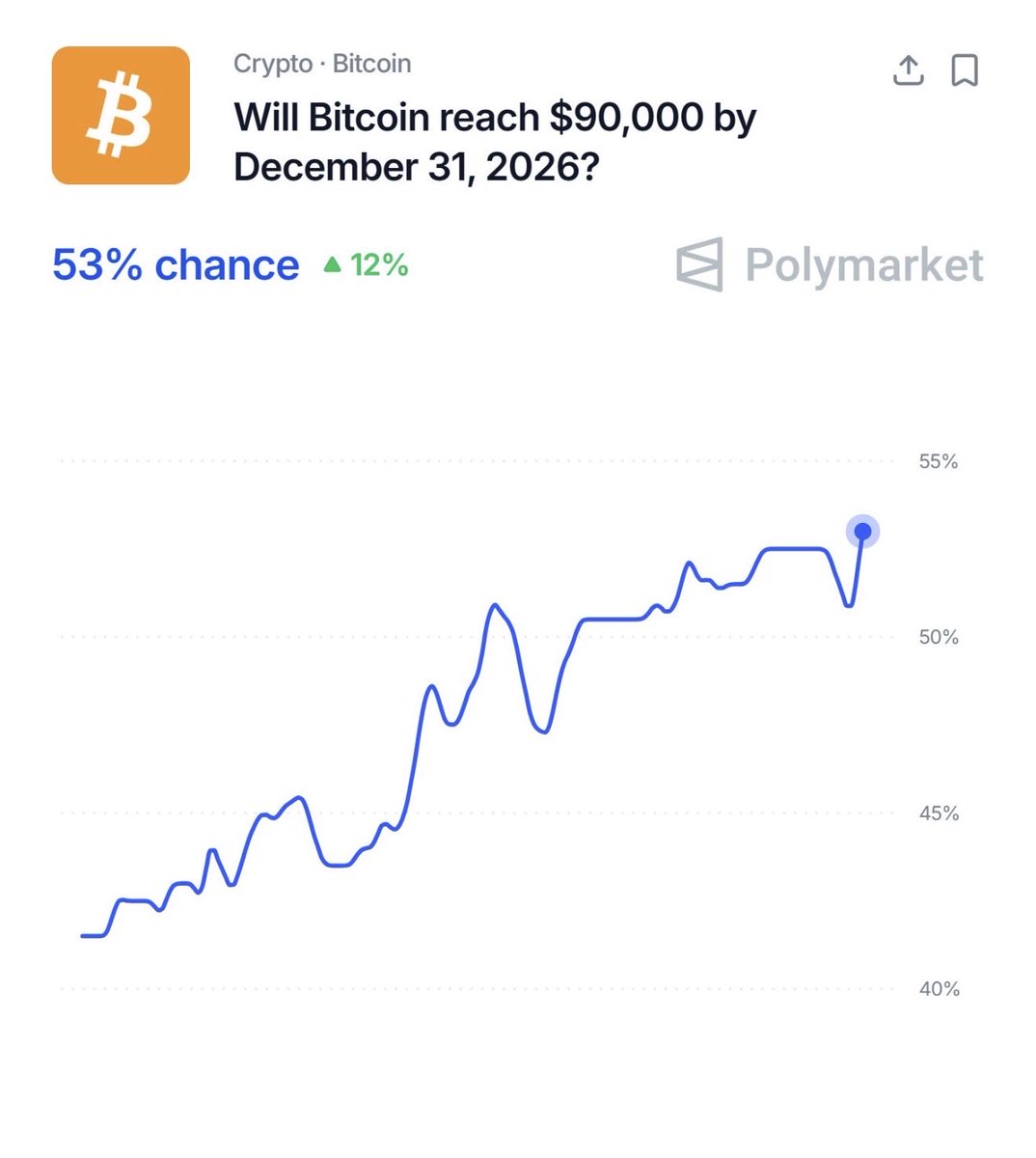
Task: Click the chart line's starting point
Action: pos(84,935)
